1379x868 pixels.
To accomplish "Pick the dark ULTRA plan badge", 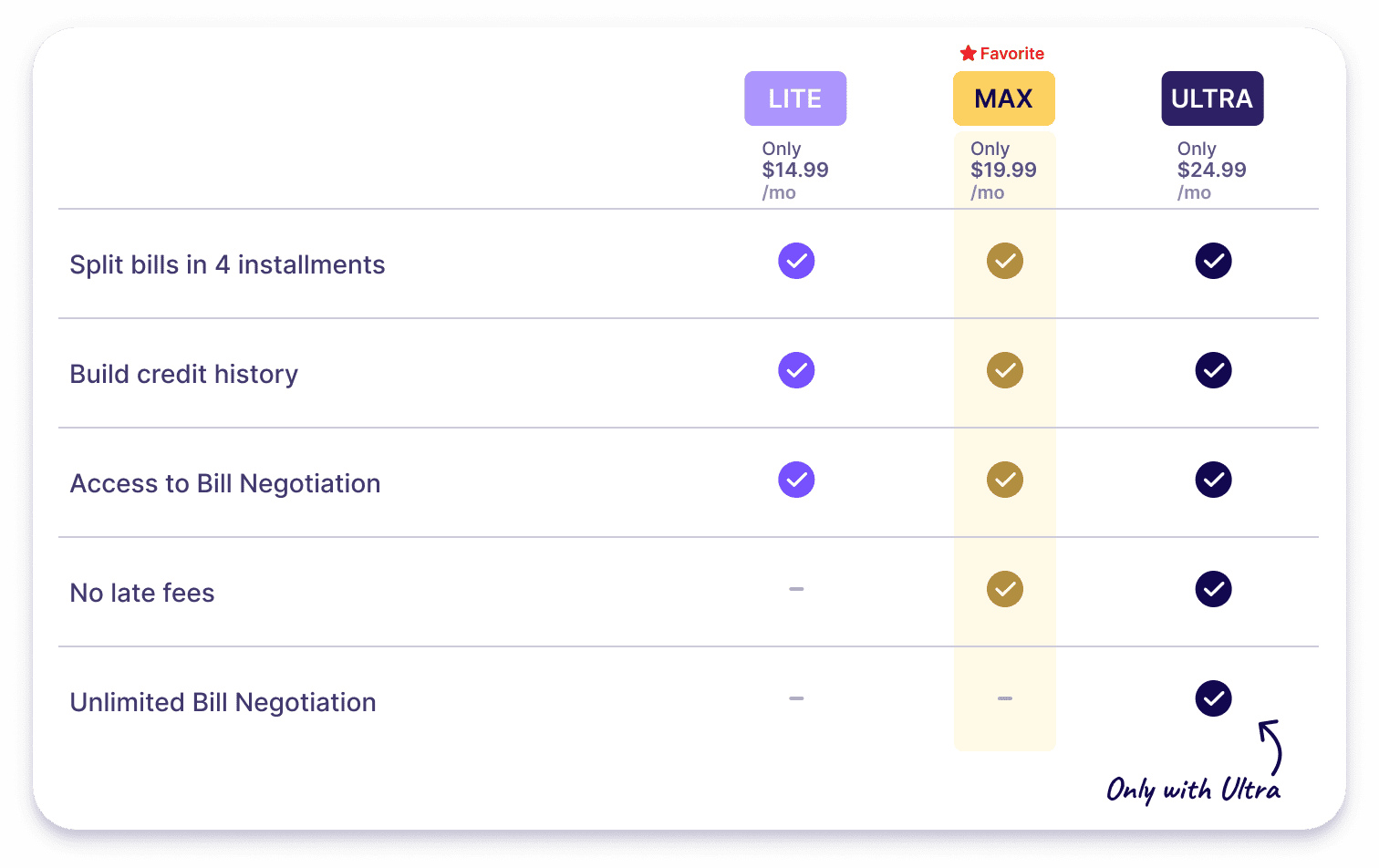I will 1212,98.
